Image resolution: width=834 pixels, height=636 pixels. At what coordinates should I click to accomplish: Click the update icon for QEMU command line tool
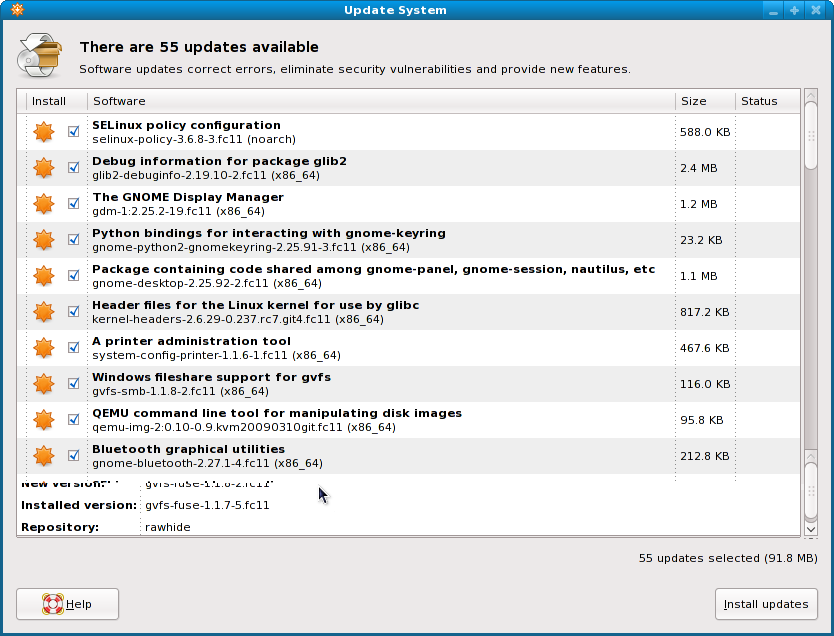43,420
